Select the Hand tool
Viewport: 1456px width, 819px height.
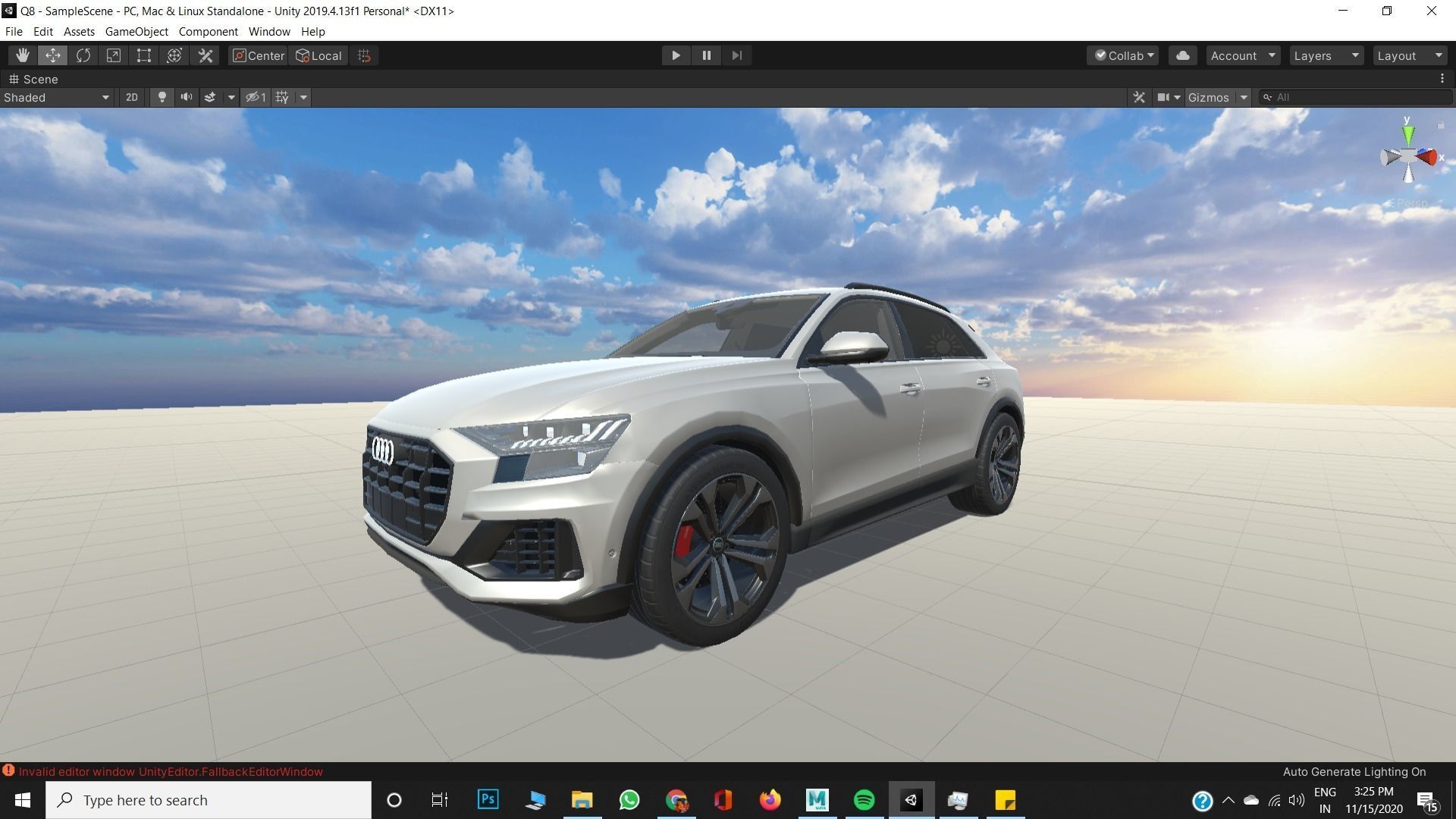pyautogui.click(x=22, y=55)
